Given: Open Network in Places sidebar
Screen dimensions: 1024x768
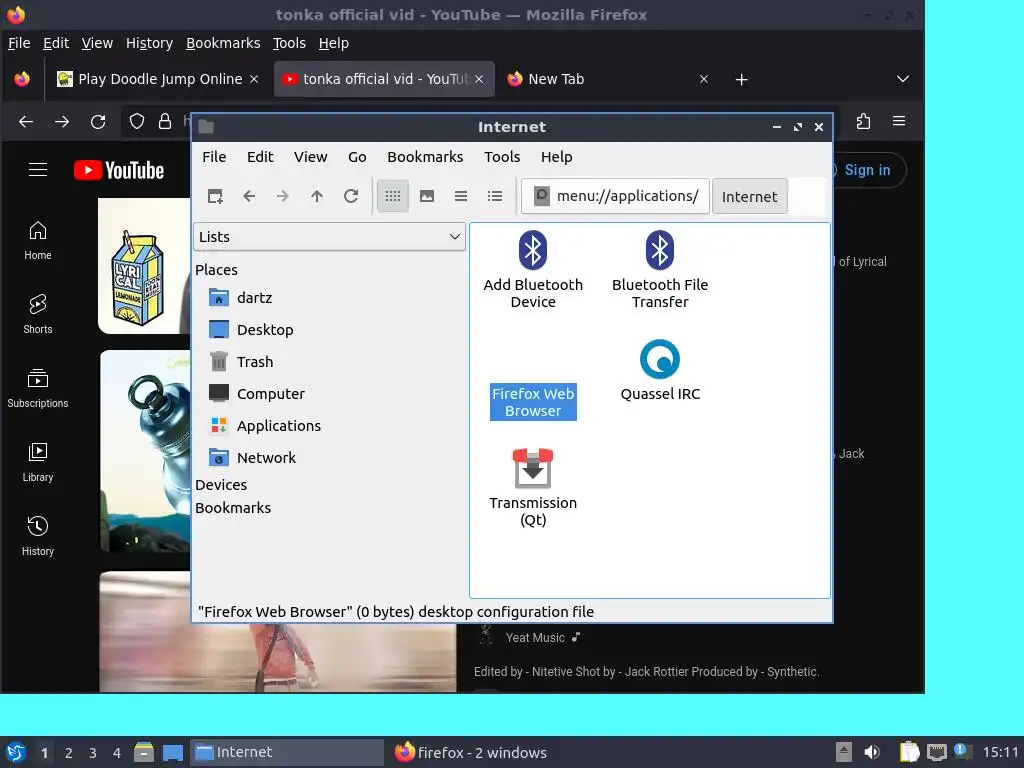Looking at the screenshot, I should click(252, 458).
